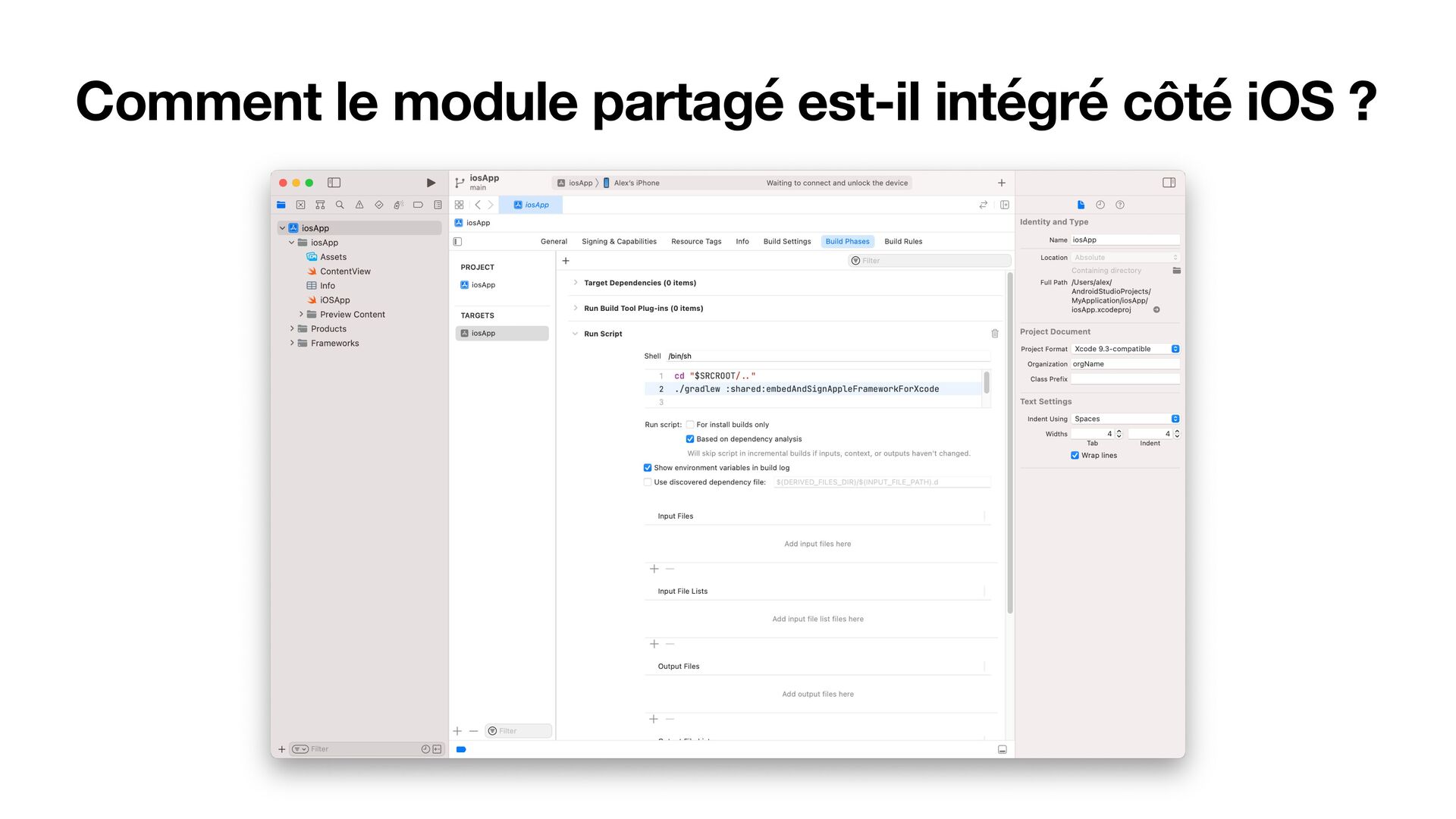Viewport: 1456px width, 819px height.
Task: Open the Find navigator magnifier
Action: (340, 205)
